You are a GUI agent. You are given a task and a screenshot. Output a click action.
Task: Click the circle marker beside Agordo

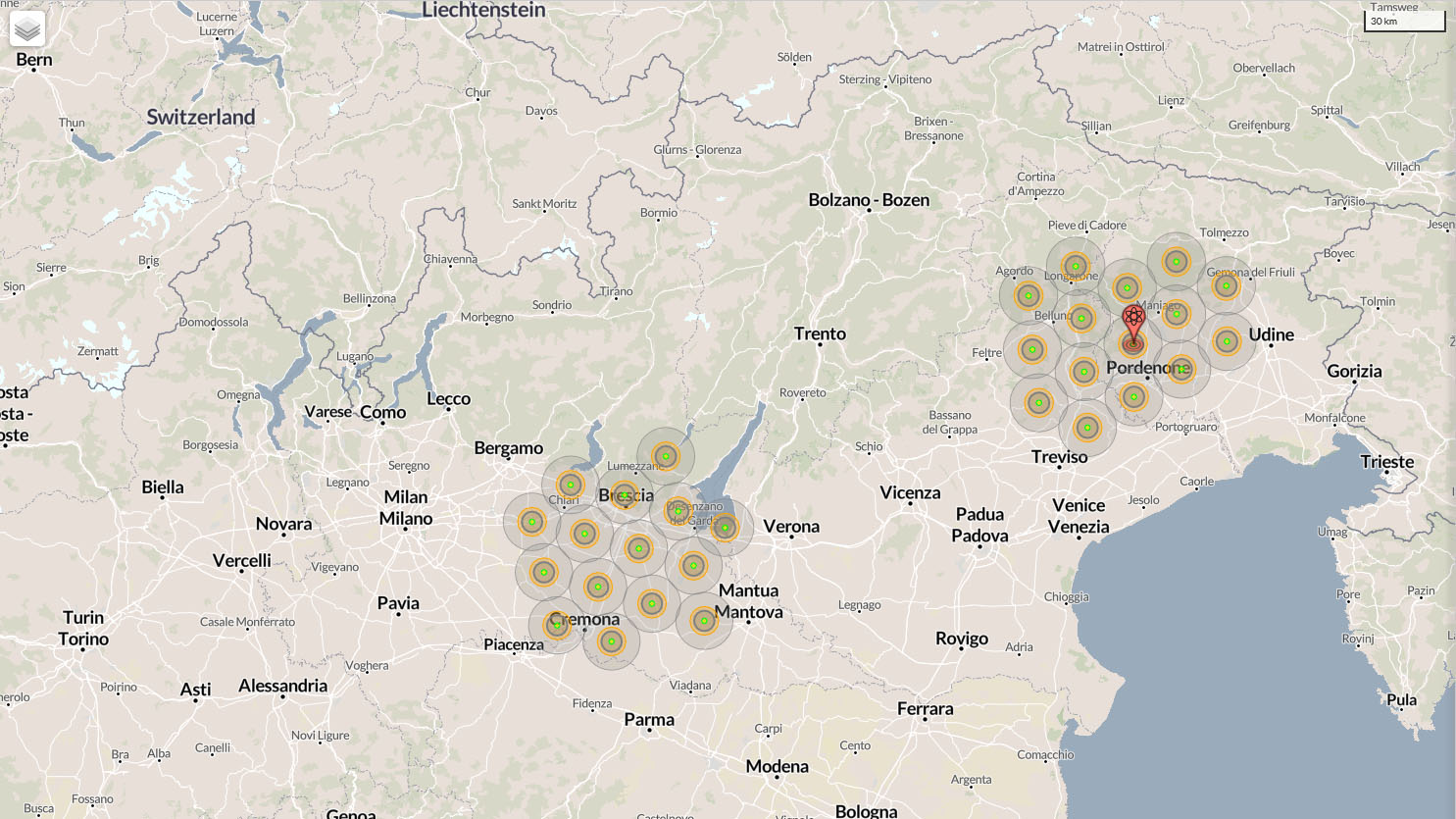coord(1029,295)
